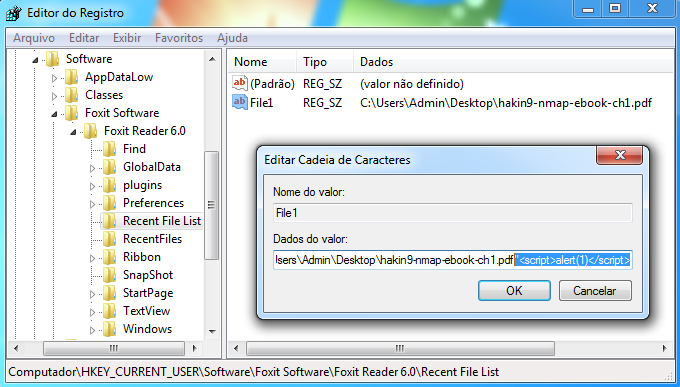Click the StartPage folder icon

110,293
